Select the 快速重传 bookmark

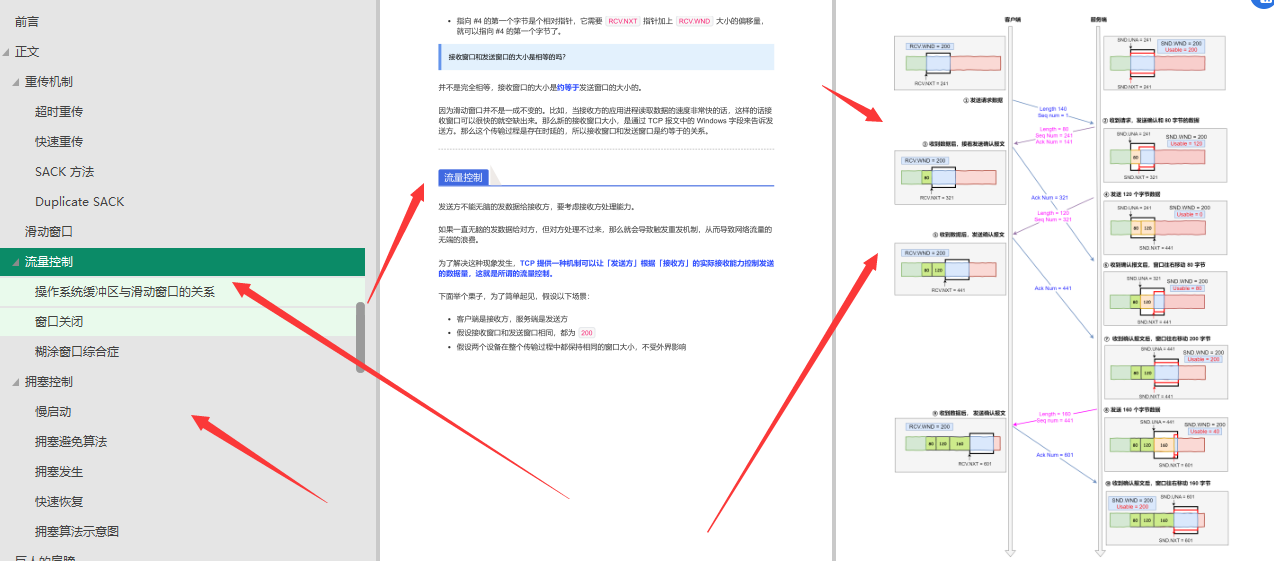coord(59,141)
